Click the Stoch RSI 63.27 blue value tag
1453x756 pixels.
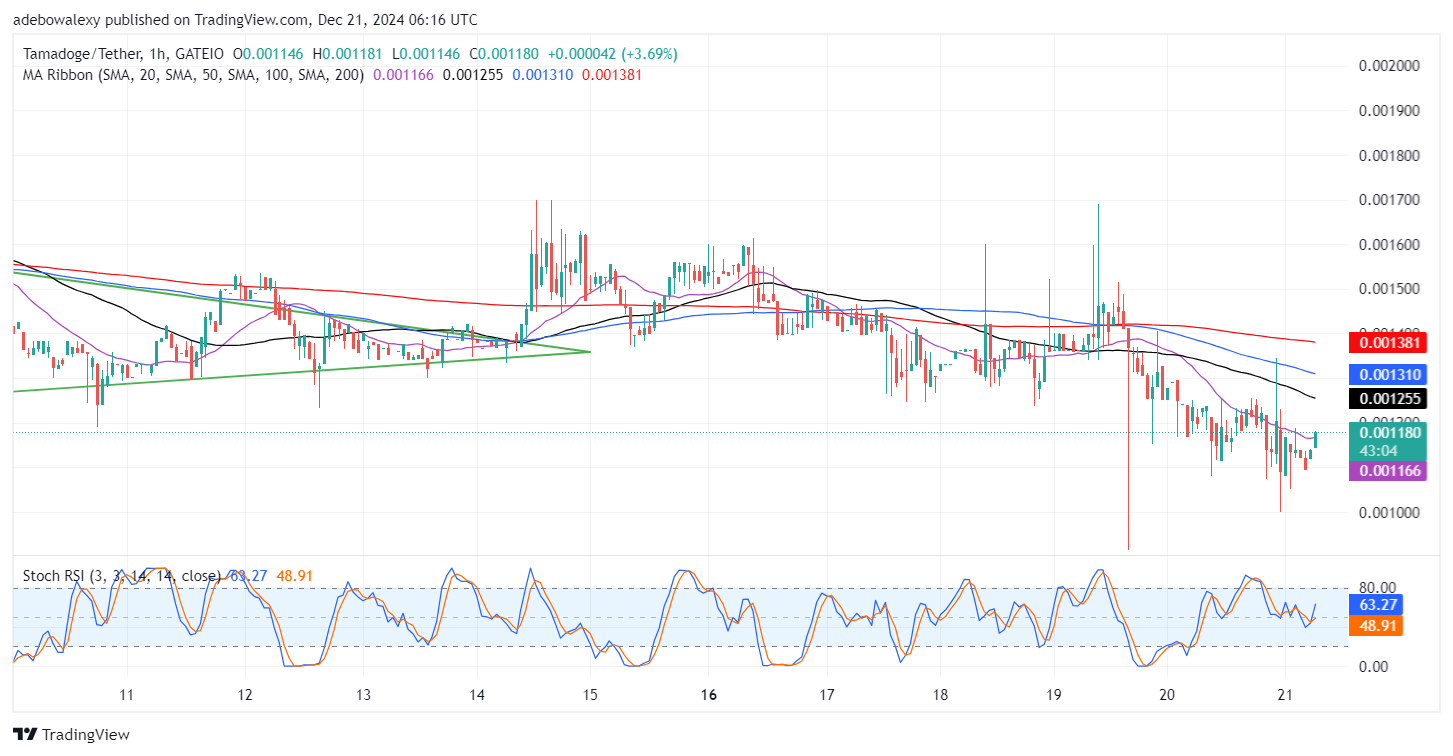click(1377, 604)
